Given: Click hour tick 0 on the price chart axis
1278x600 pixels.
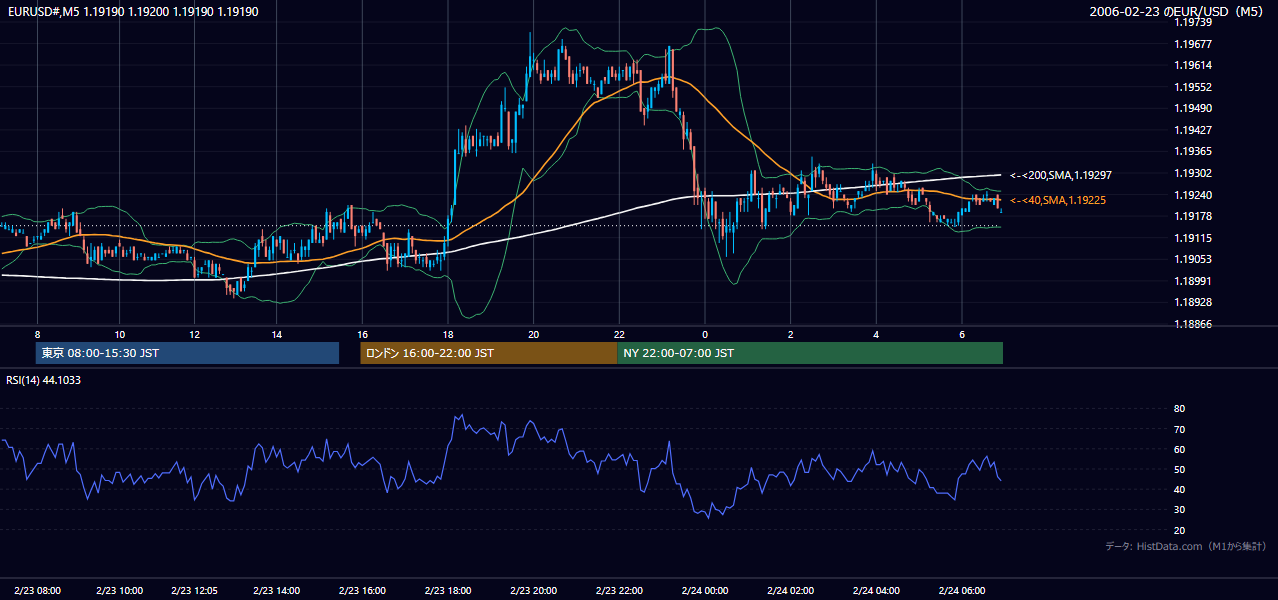Looking at the screenshot, I should (705, 334).
